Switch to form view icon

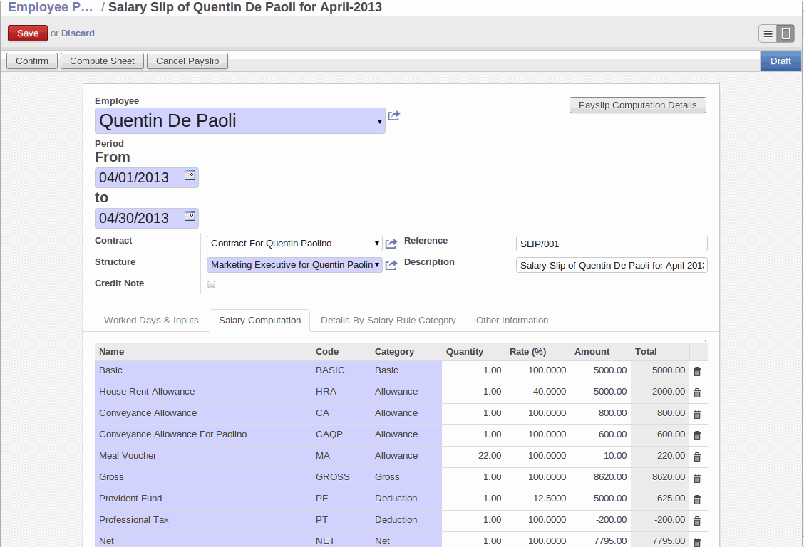[786, 33]
